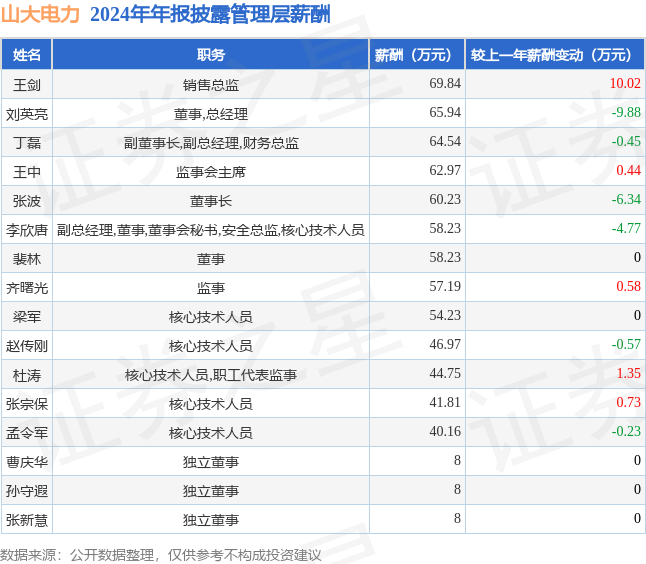This screenshot has height=564, width=646.
Task: Click salary value 46.97
Action: point(445,344)
